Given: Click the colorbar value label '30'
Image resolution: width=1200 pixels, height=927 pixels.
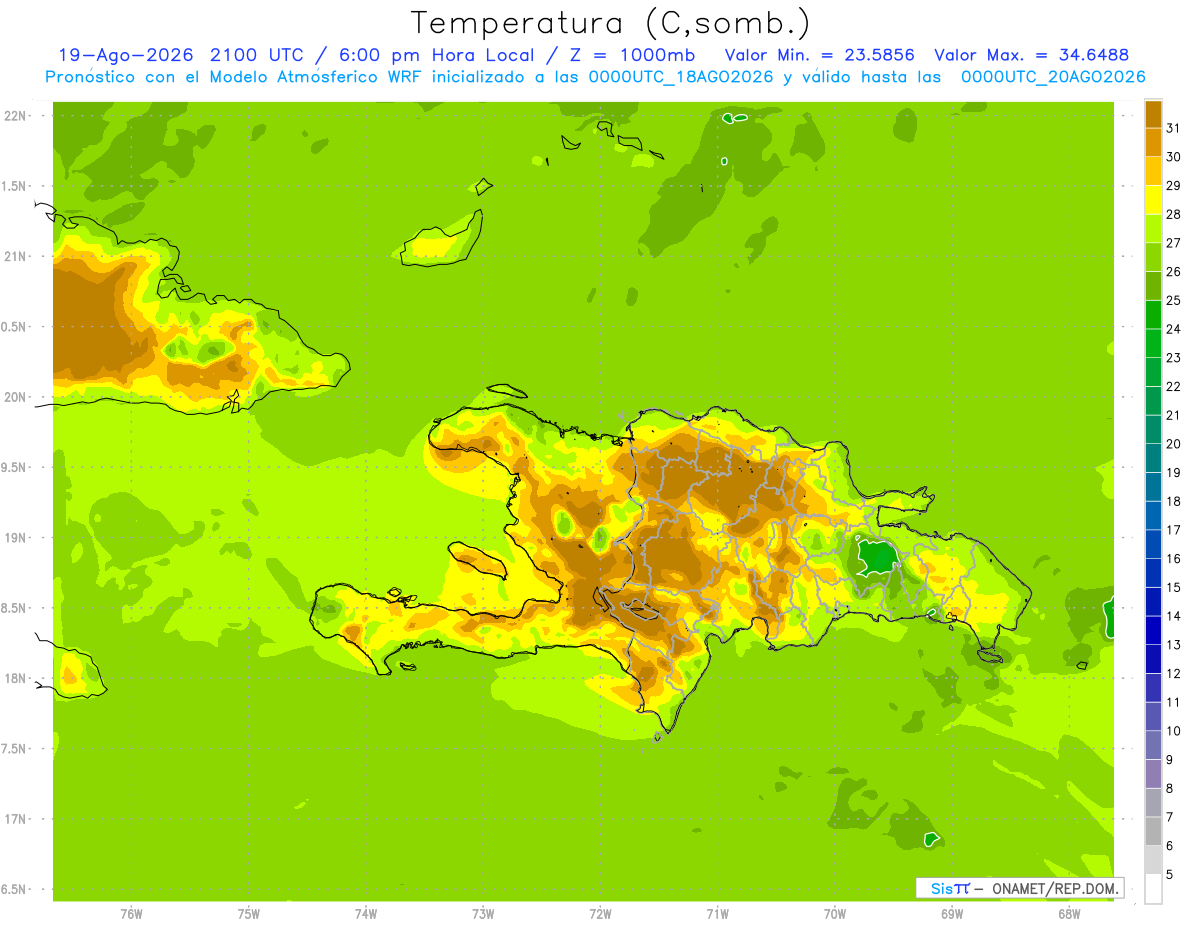Looking at the screenshot, I should 1174,157.
